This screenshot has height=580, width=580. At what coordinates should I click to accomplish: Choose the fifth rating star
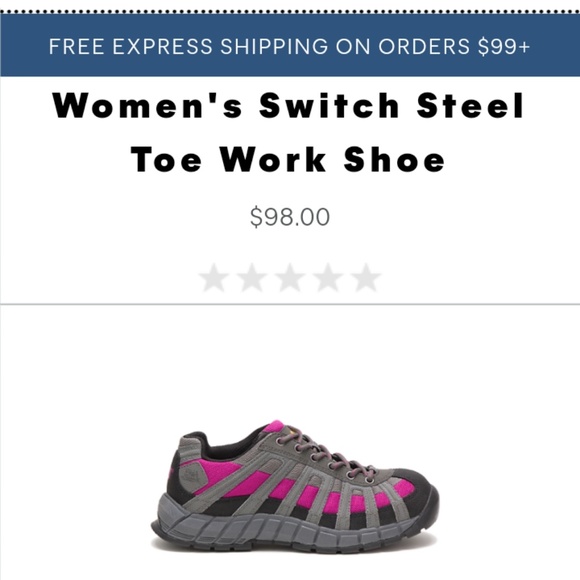pos(366,277)
